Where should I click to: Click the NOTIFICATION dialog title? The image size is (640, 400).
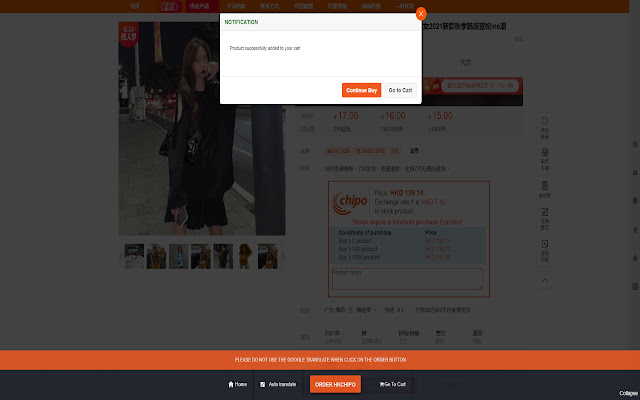(x=241, y=22)
